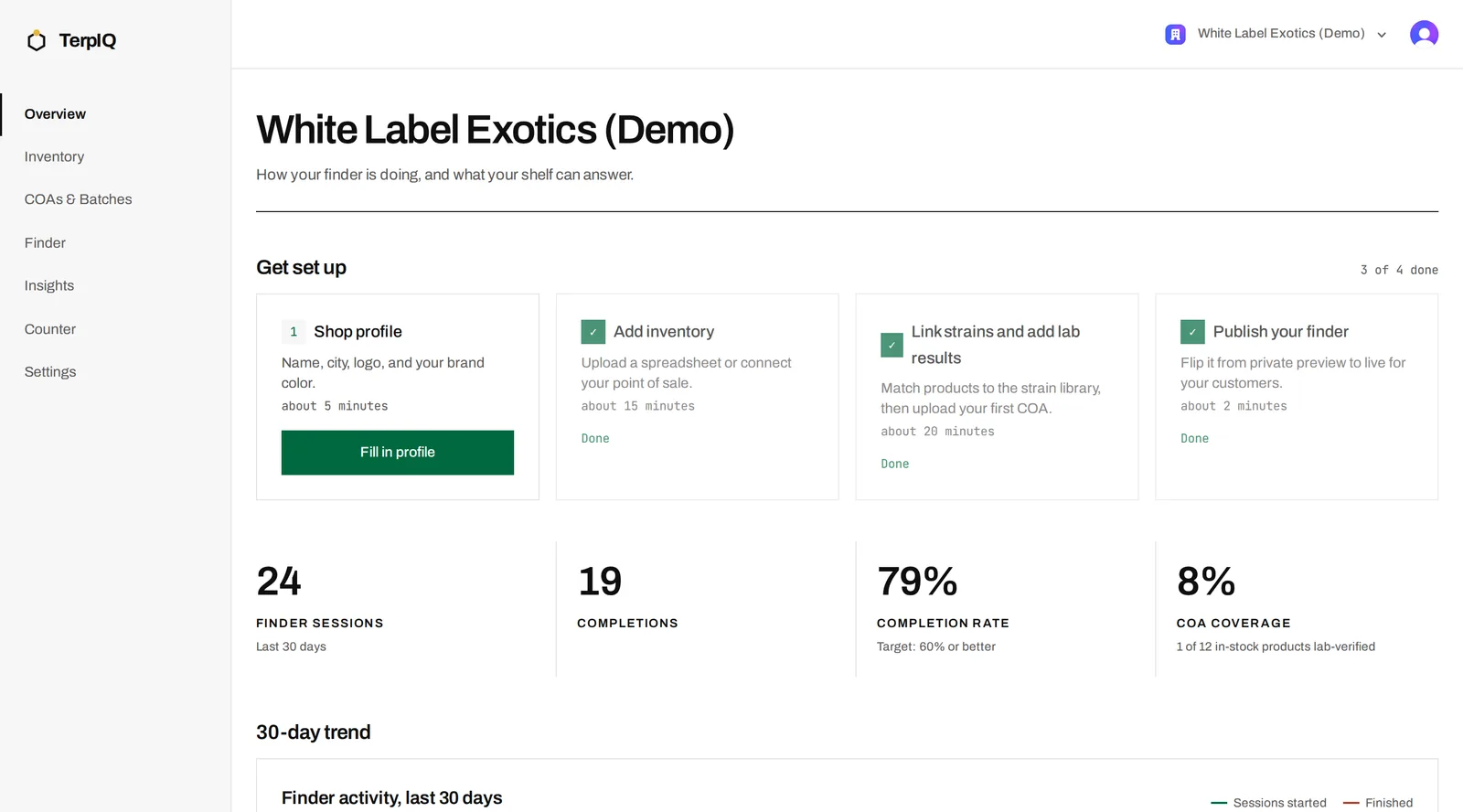This screenshot has height=812, width=1463.
Task: Click the Add inventory green checkmark
Action: [x=593, y=332]
